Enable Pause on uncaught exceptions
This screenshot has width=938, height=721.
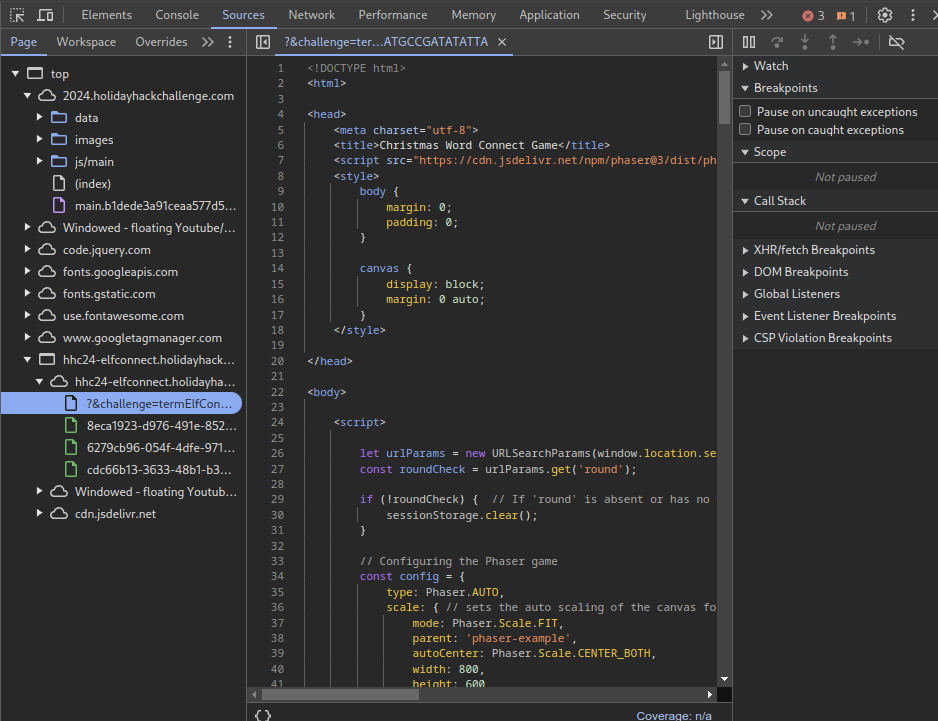pos(745,111)
